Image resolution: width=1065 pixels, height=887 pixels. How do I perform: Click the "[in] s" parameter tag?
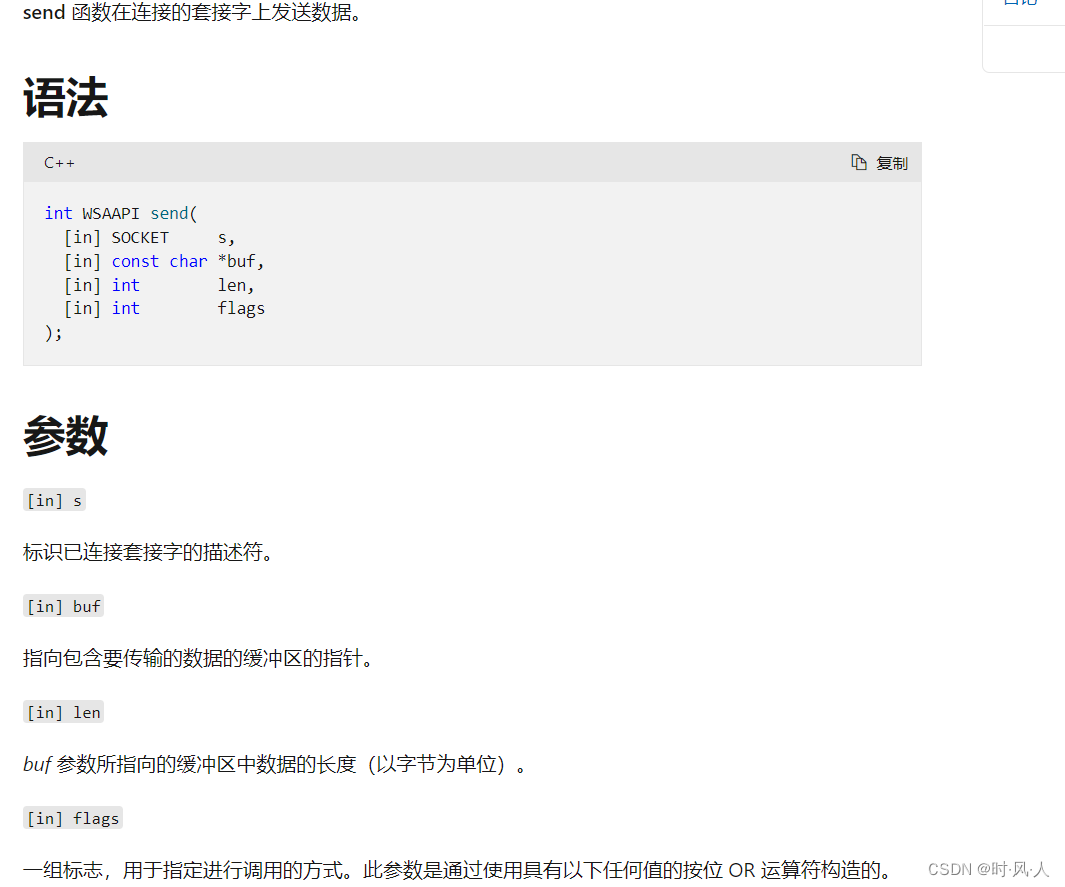54,500
